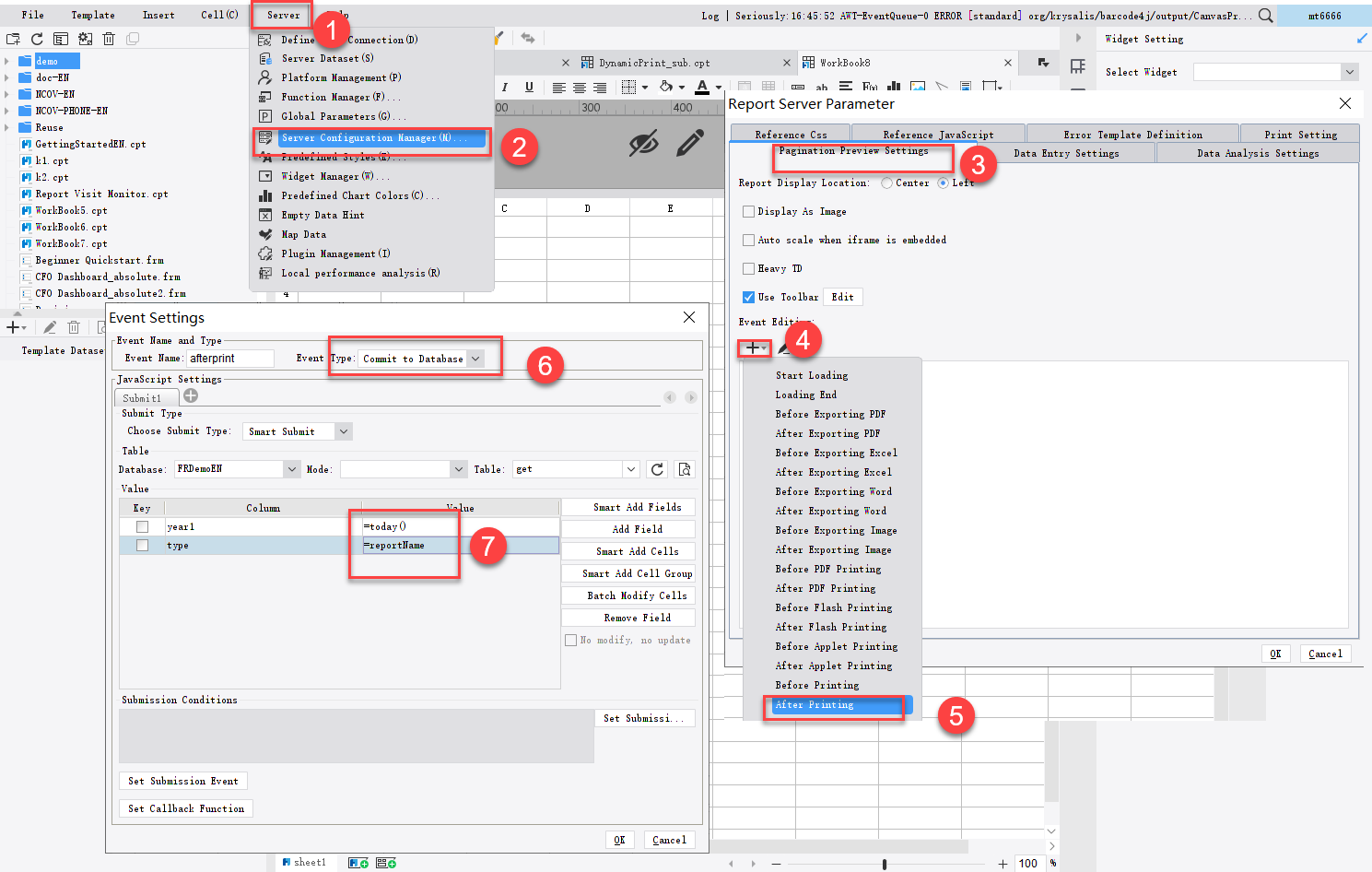Open the font color swatch in the toolbar
1372x872 pixels.
702,88
